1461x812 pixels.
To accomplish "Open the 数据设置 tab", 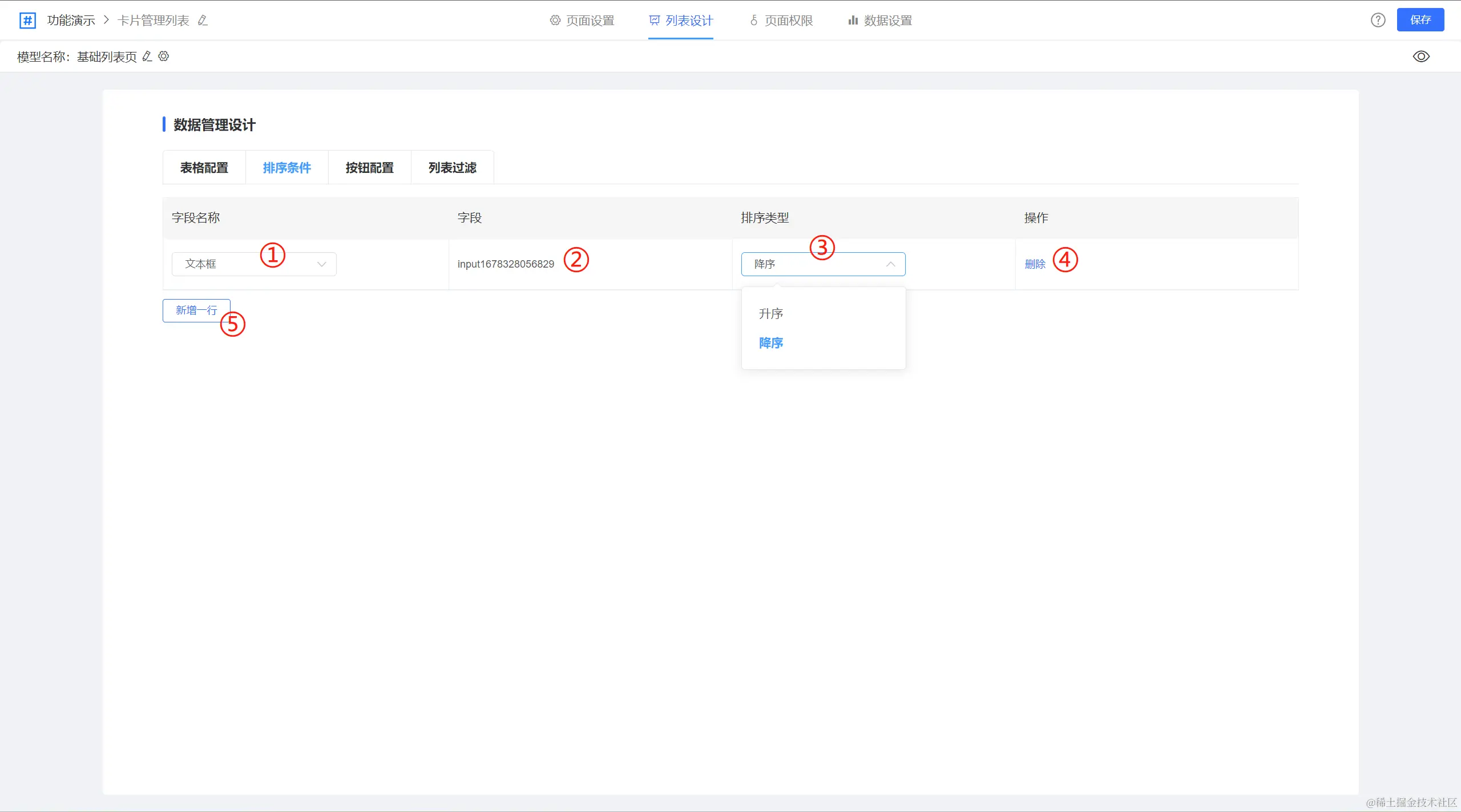I will [880, 21].
